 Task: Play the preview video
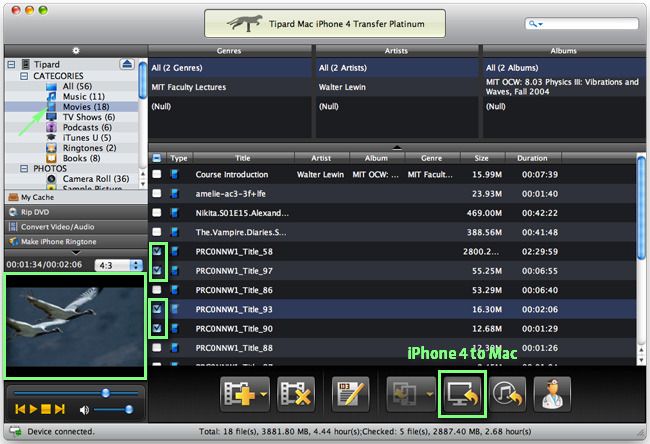point(33,410)
